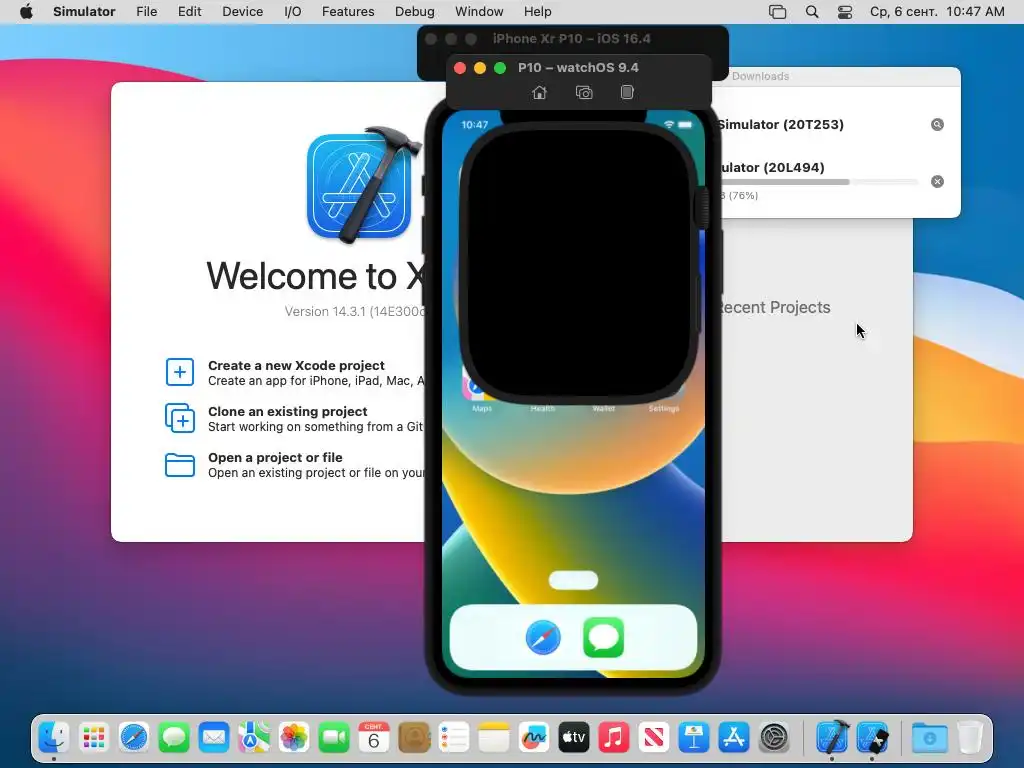Open Safari from the macOS Dock
1024x768 pixels.
tap(134, 738)
